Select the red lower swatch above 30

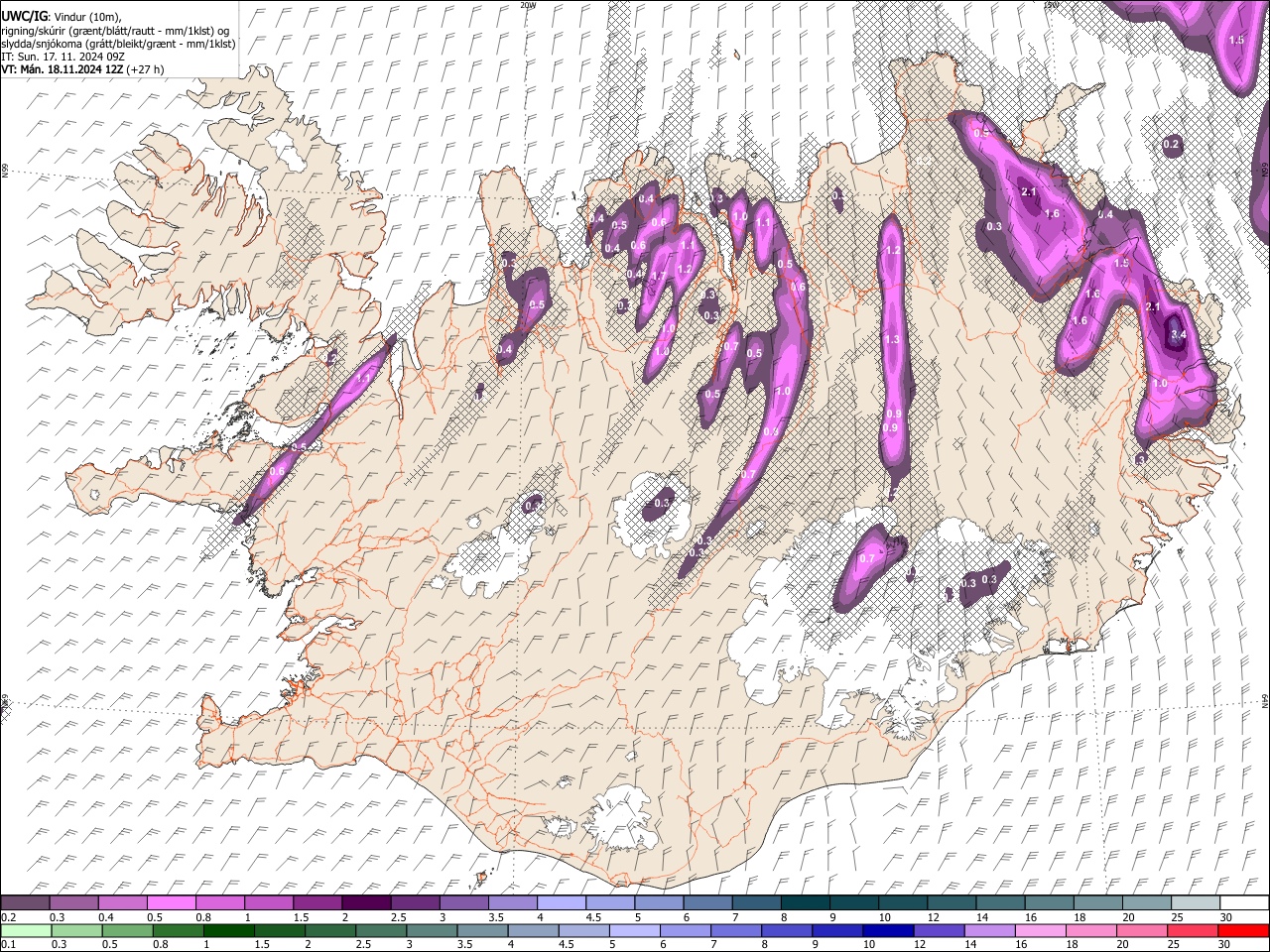[1243, 930]
